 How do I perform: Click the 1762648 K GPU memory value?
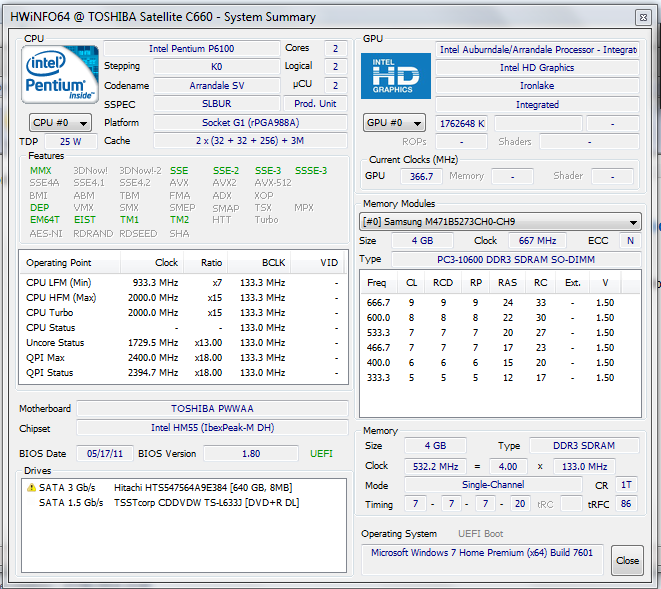(x=462, y=124)
